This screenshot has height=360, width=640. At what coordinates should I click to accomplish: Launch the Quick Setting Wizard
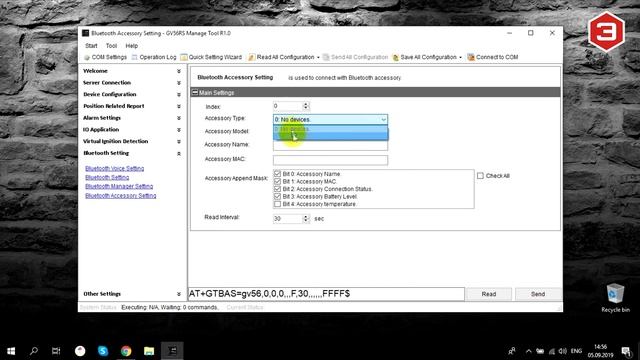pyautogui.click(x=211, y=57)
